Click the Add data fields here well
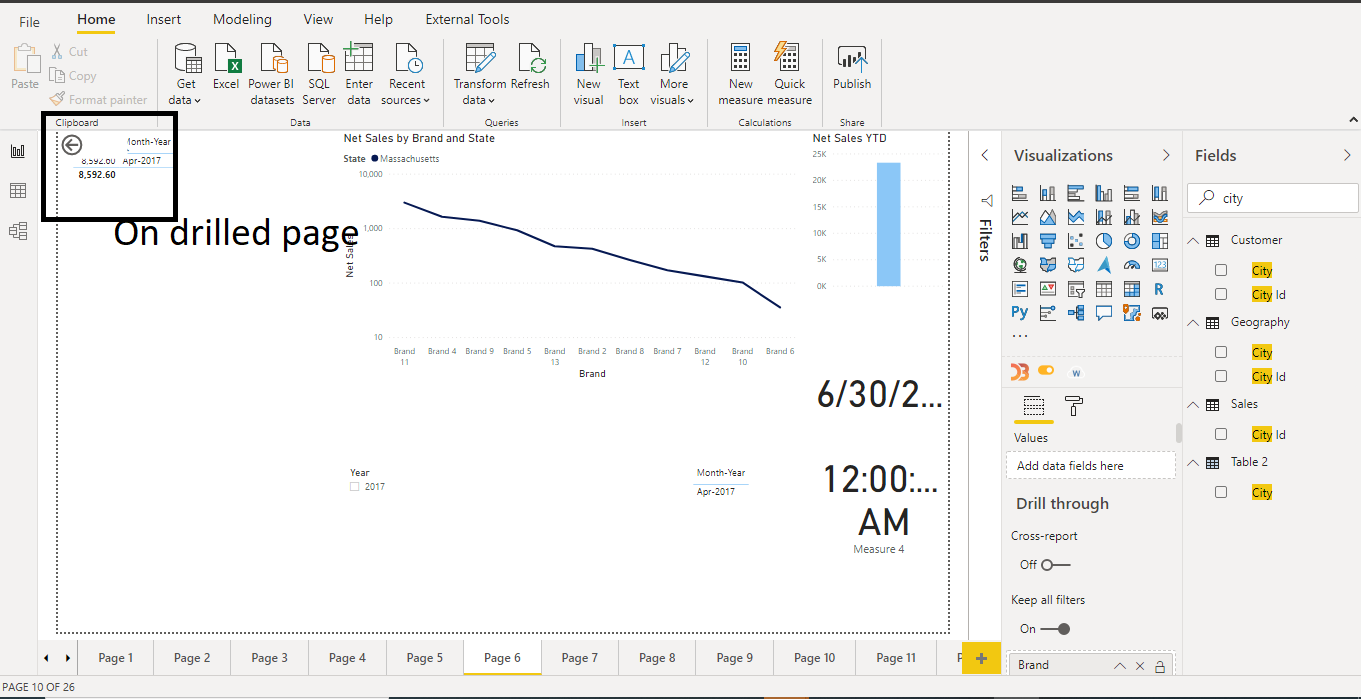This screenshot has width=1361, height=699. [1091, 465]
